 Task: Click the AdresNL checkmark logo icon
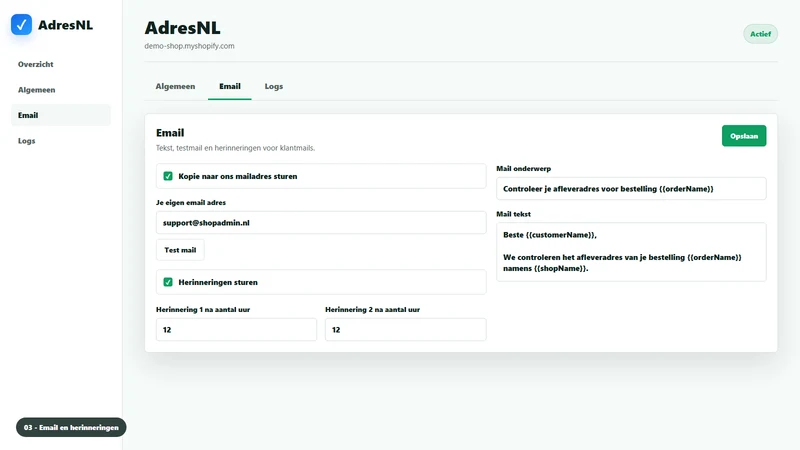coord(21,24)
